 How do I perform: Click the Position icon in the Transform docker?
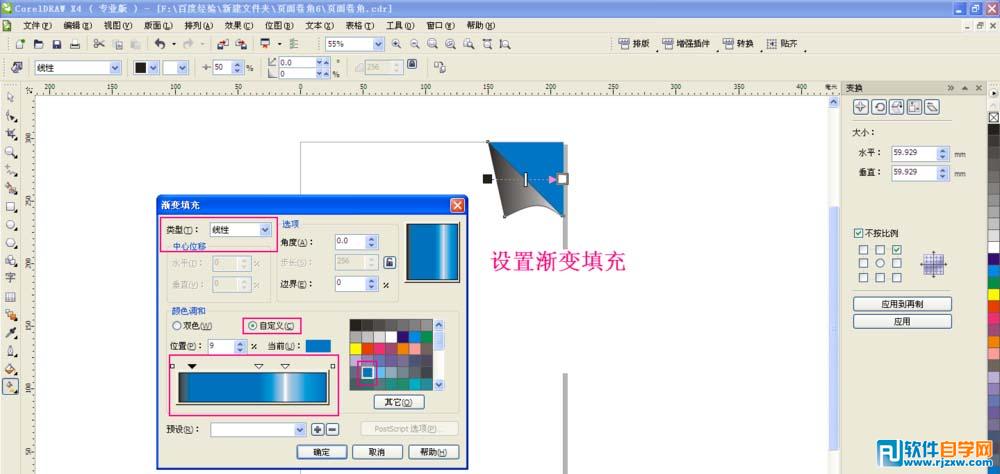861,107
